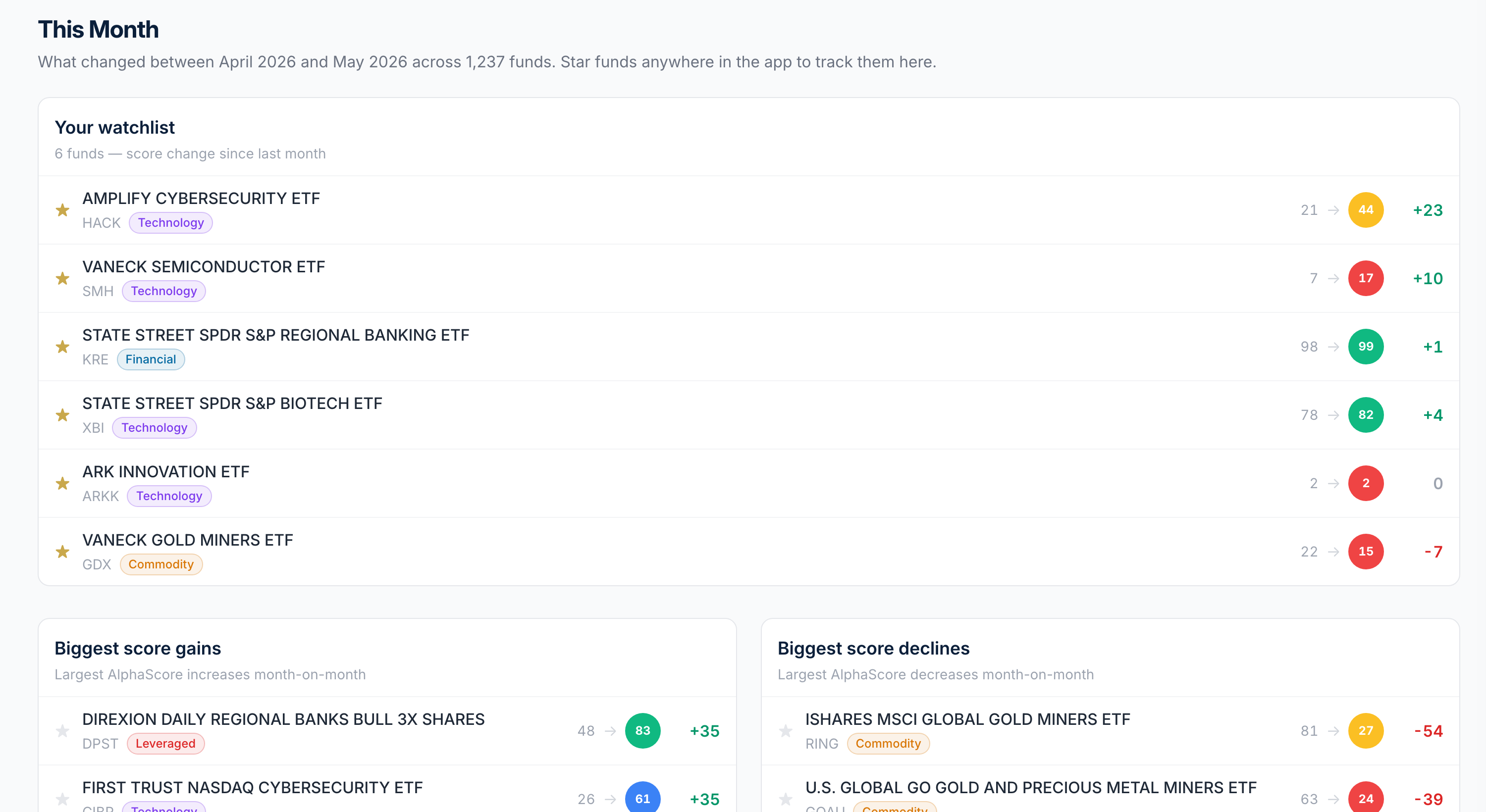Star iShares MSCI Global Gold Miners ETF

click(786, 731)
